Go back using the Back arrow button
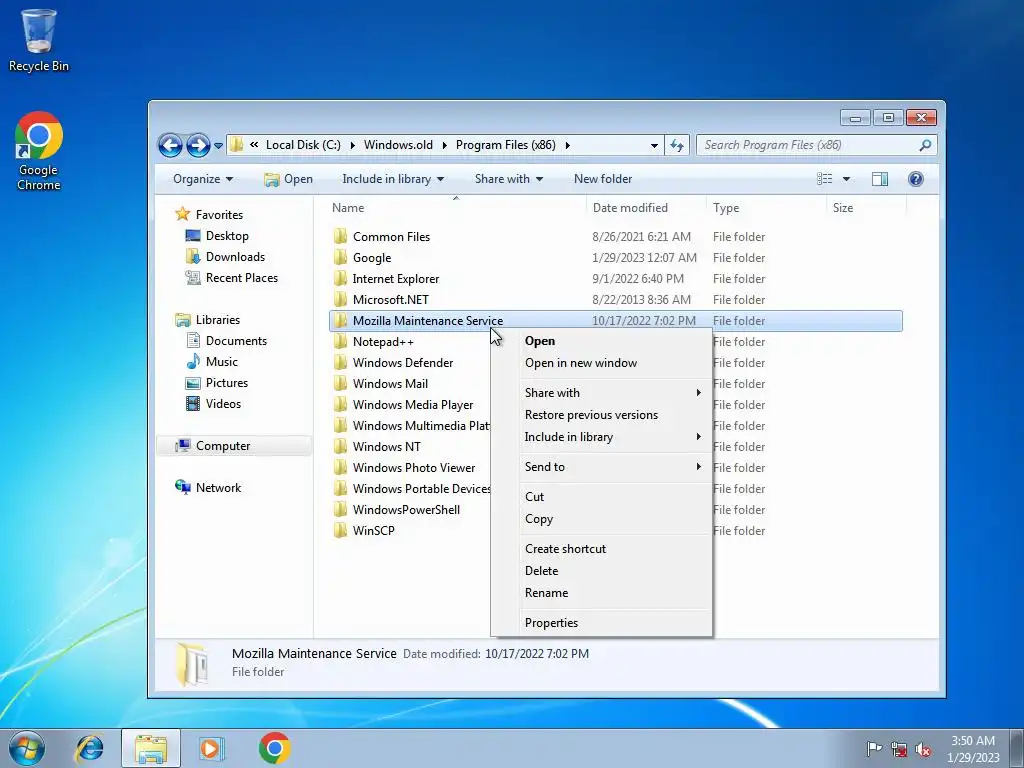 click(x=170, y=145)
